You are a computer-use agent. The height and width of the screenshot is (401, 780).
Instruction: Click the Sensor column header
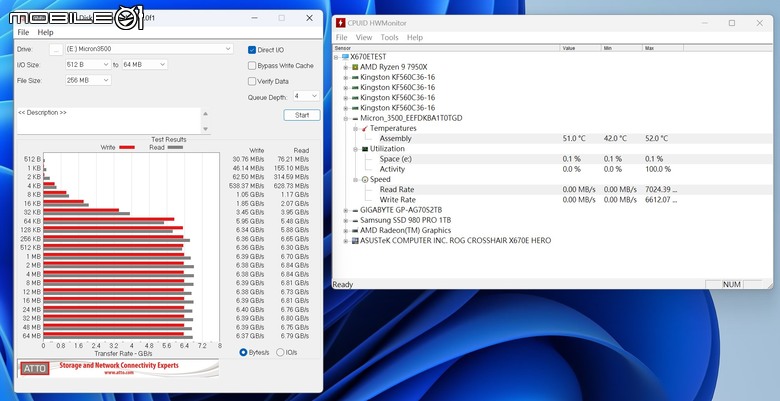[447, 48]
